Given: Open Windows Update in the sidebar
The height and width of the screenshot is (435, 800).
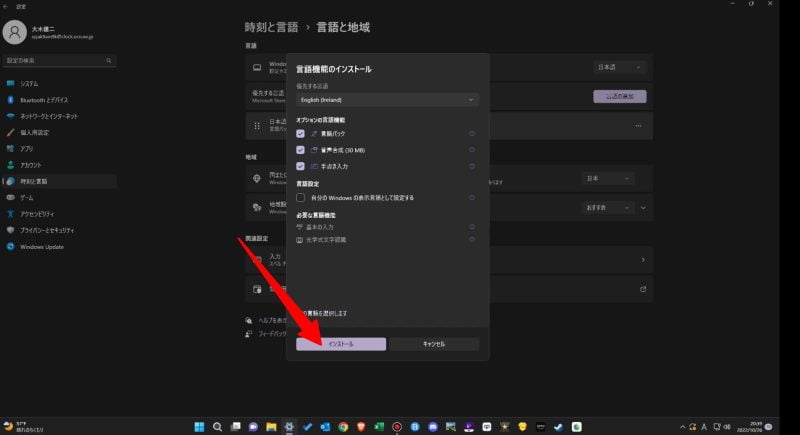Looking at the screenshot, I should point(42,247).
